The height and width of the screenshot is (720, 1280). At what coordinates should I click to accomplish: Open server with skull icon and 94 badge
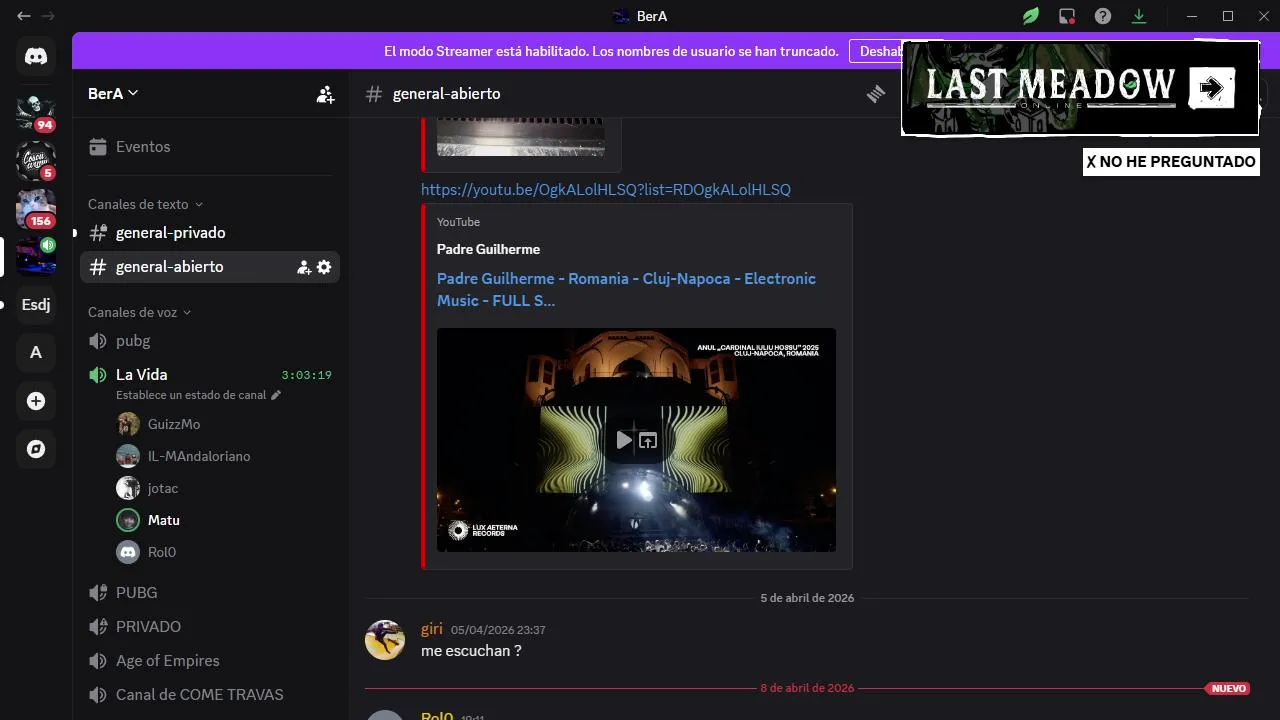click(36, 111)
